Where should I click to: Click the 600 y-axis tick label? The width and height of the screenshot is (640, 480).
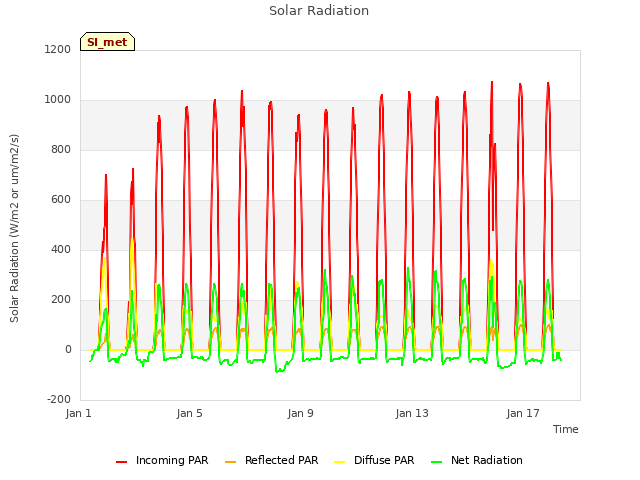tap(61, 200)
